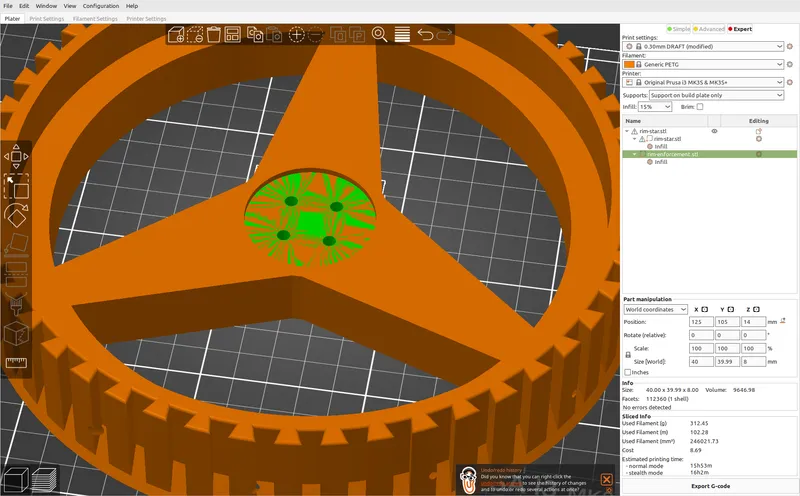Close the Undo/redo history hint notification
Viewport: 800px width, 496px height.
[x=606, y=479]
